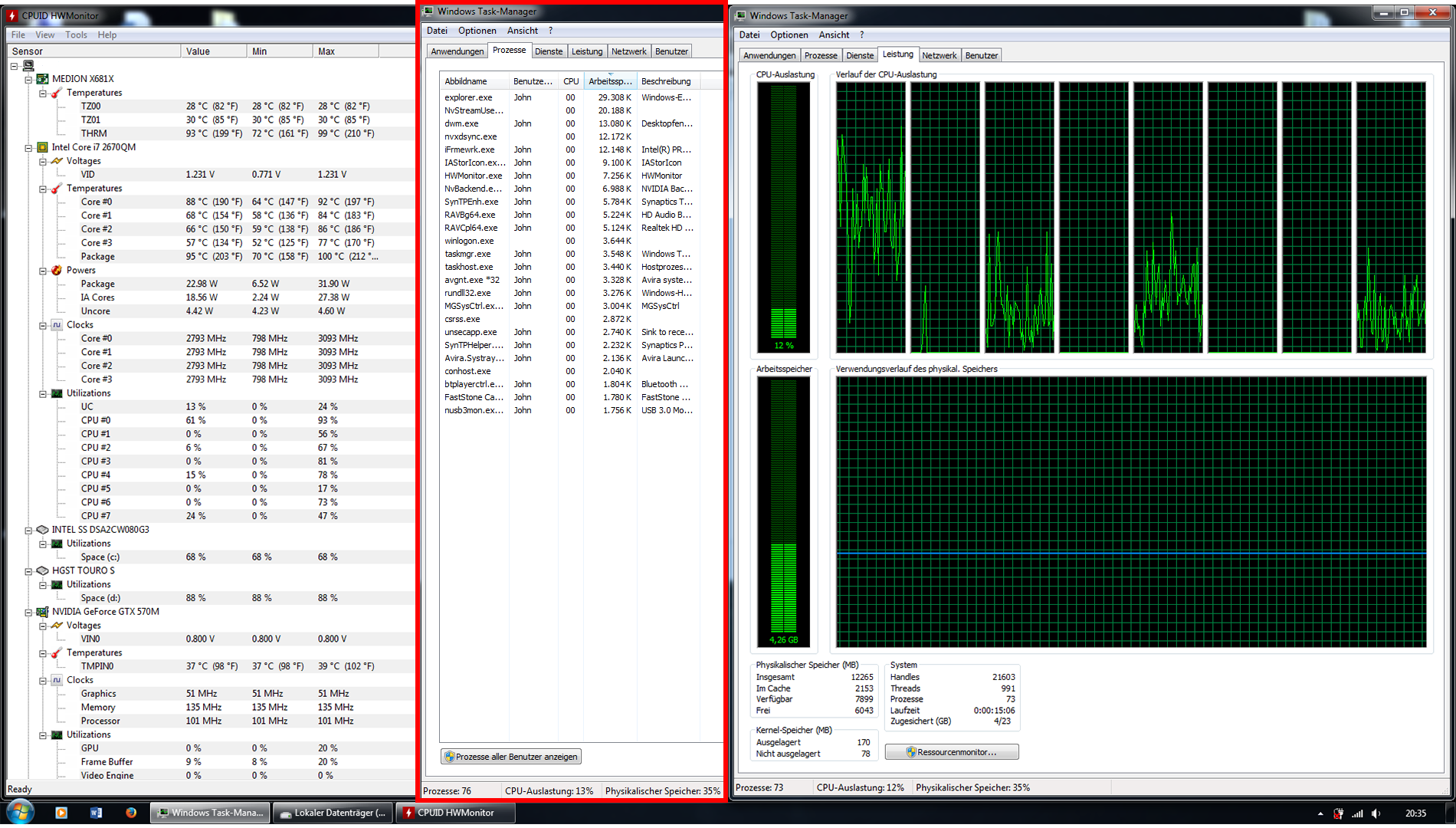Open the Tools menu in HWMonitor
This screenshot has width=1456, height=828.
(76, 34)
